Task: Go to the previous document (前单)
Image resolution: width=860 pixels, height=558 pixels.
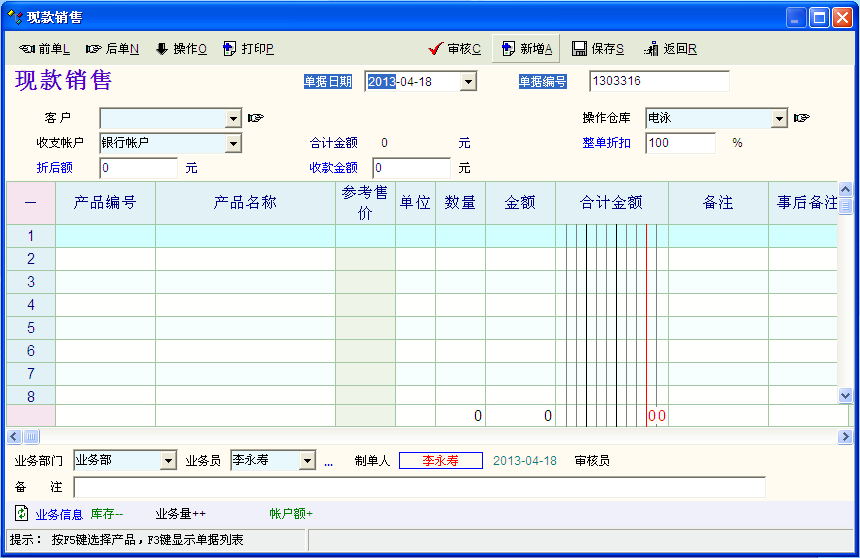Action: point(44,49)
